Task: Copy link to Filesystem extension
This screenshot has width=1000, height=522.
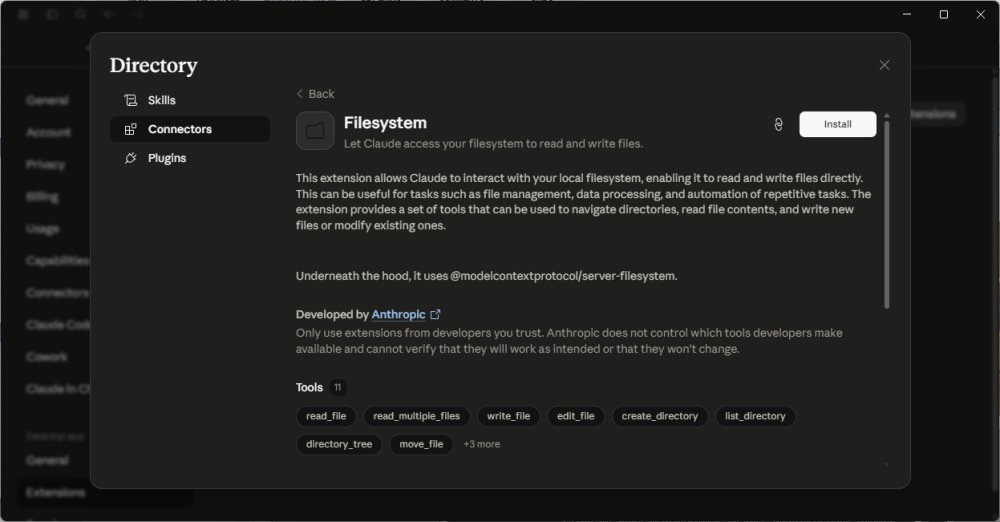Action: (x=778, y=124)
